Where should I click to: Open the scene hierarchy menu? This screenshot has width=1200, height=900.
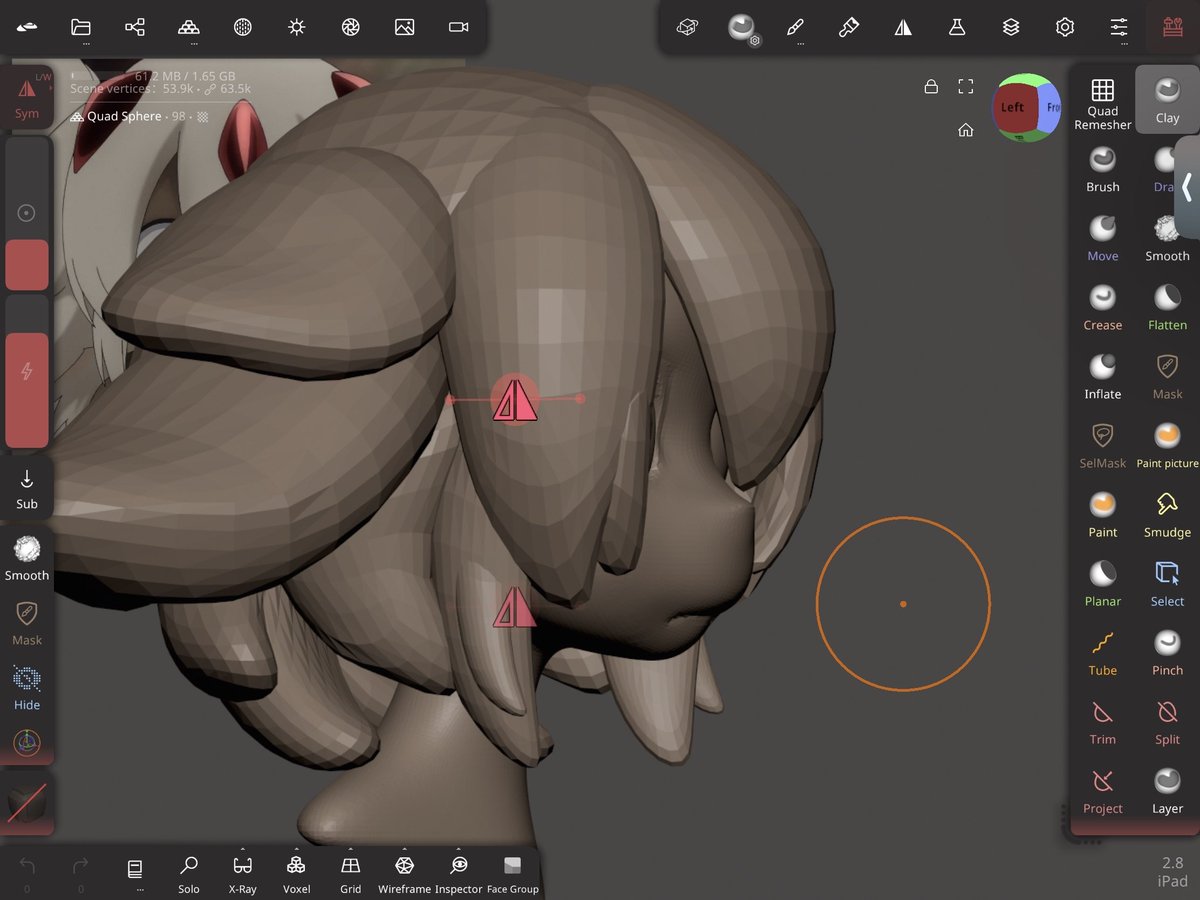tap(135, 28)
